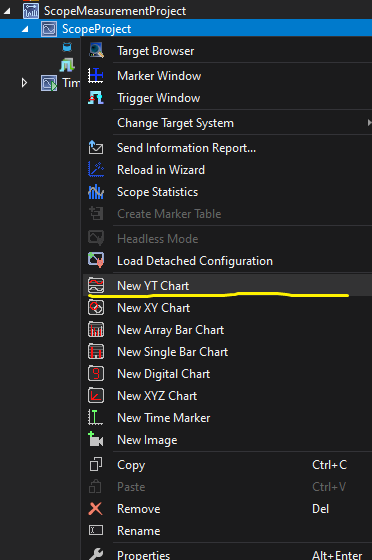372x560 pixels.
Task: Expand the collapsed Tim... tree node
Action: pos(24,83)
